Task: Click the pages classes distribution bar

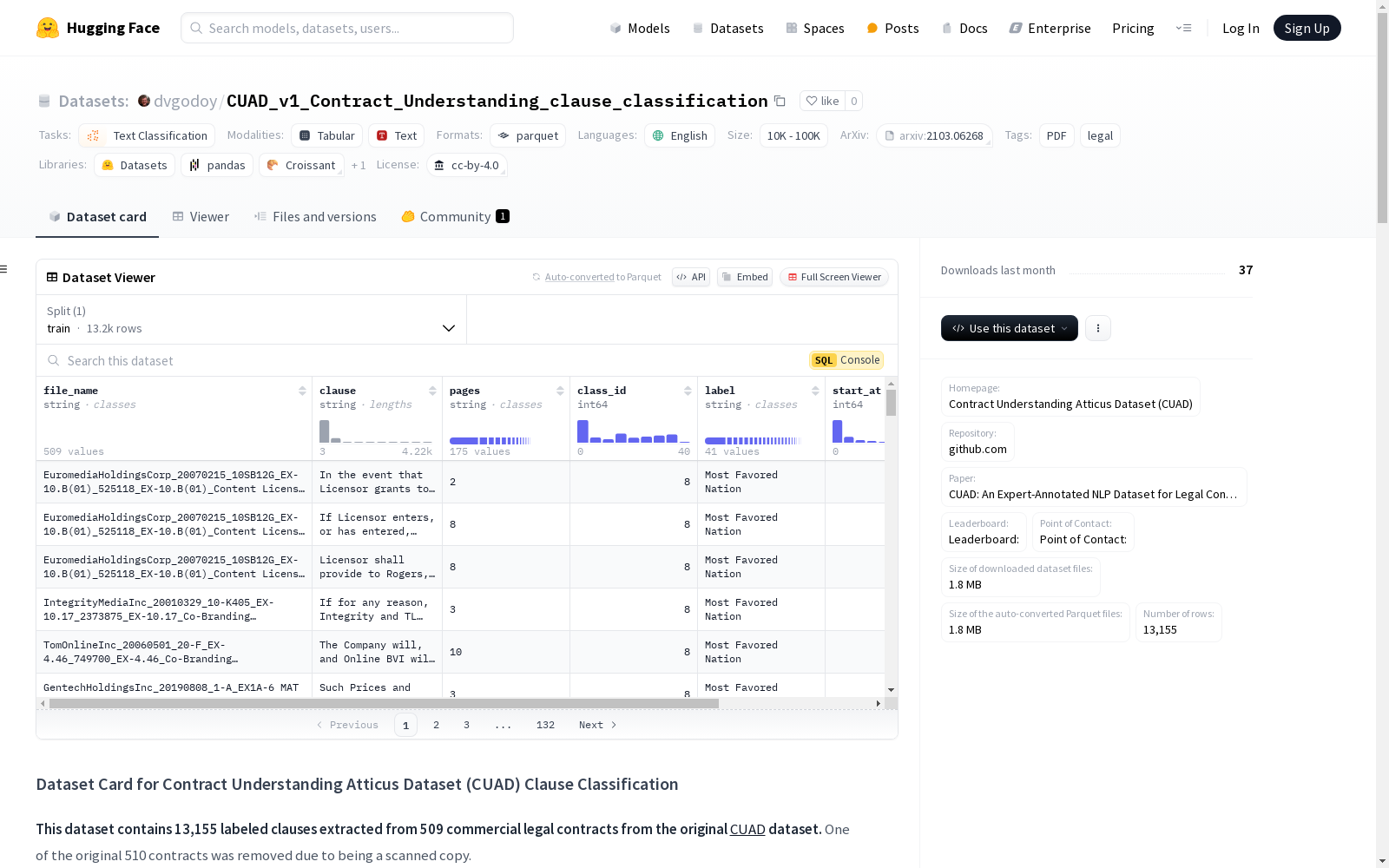Action: pos(490,441)
